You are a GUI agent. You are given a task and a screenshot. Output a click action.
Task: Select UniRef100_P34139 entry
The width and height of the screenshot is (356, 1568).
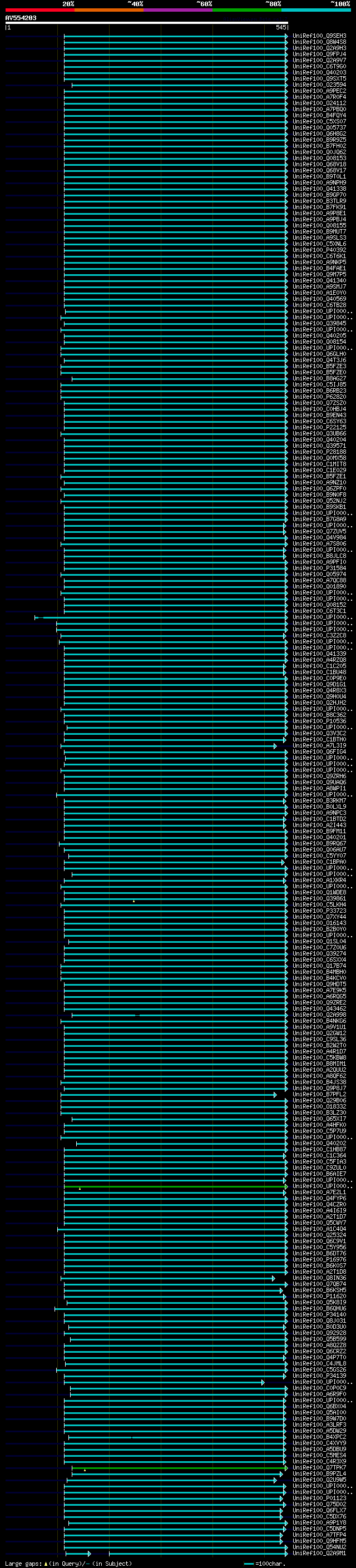[x=319, y=1376]
